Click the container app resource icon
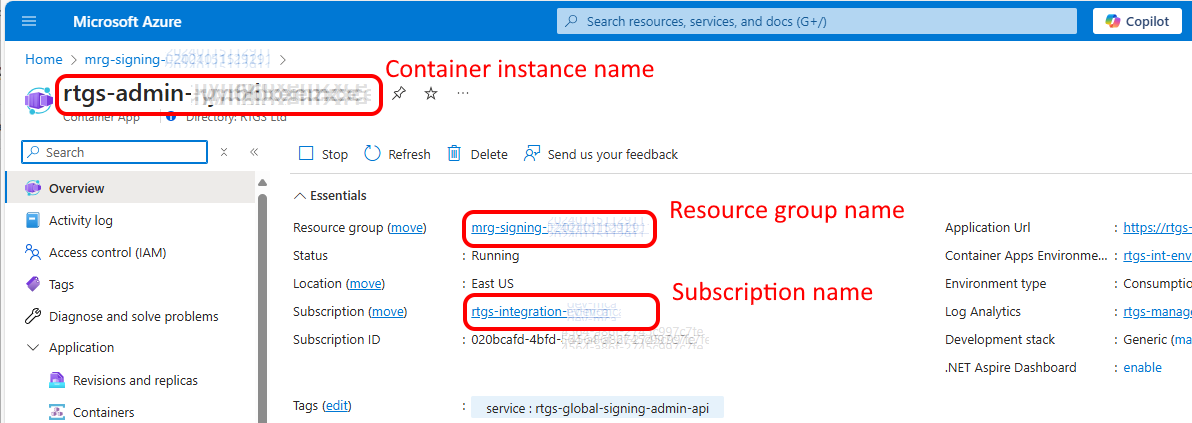1192x423 pixels. coord(37,100)
